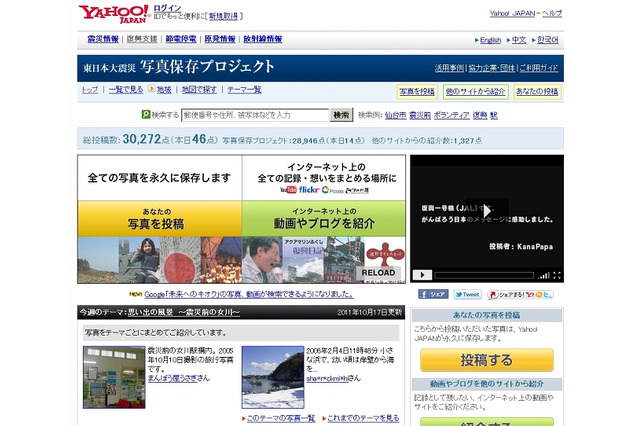The height and width of the screenshot is (426, 640).
Task: Select 一覧で見る in the sub navigation
Action: [x=126, y=89]
